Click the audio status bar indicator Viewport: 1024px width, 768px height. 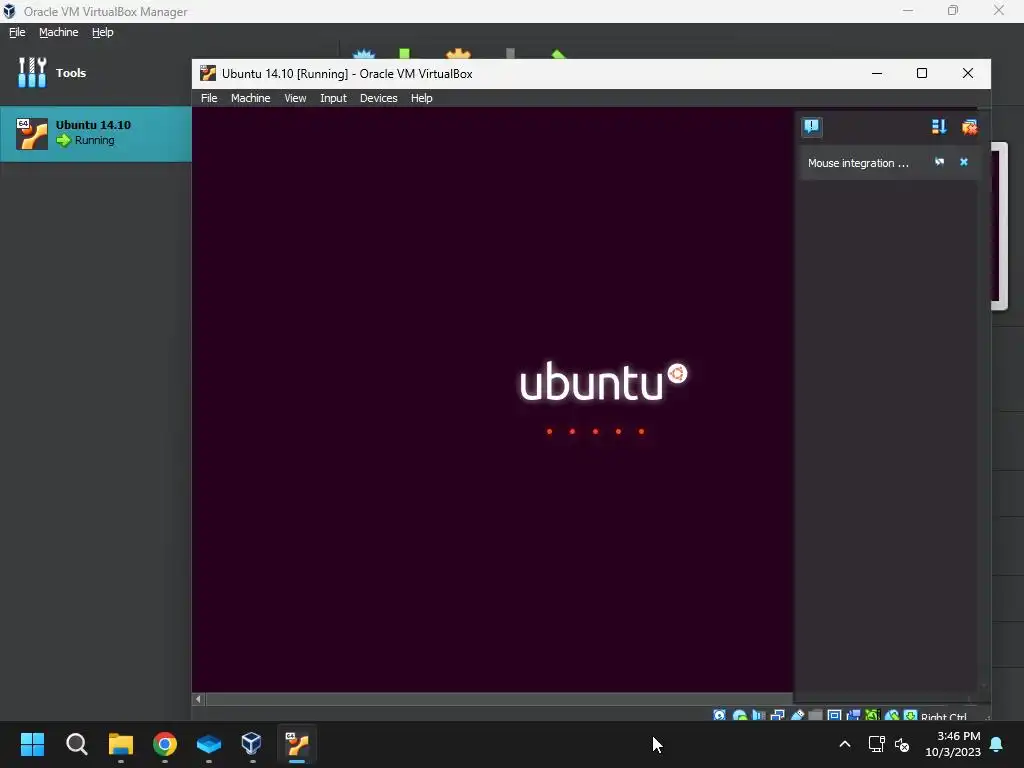tap(758, 715)
